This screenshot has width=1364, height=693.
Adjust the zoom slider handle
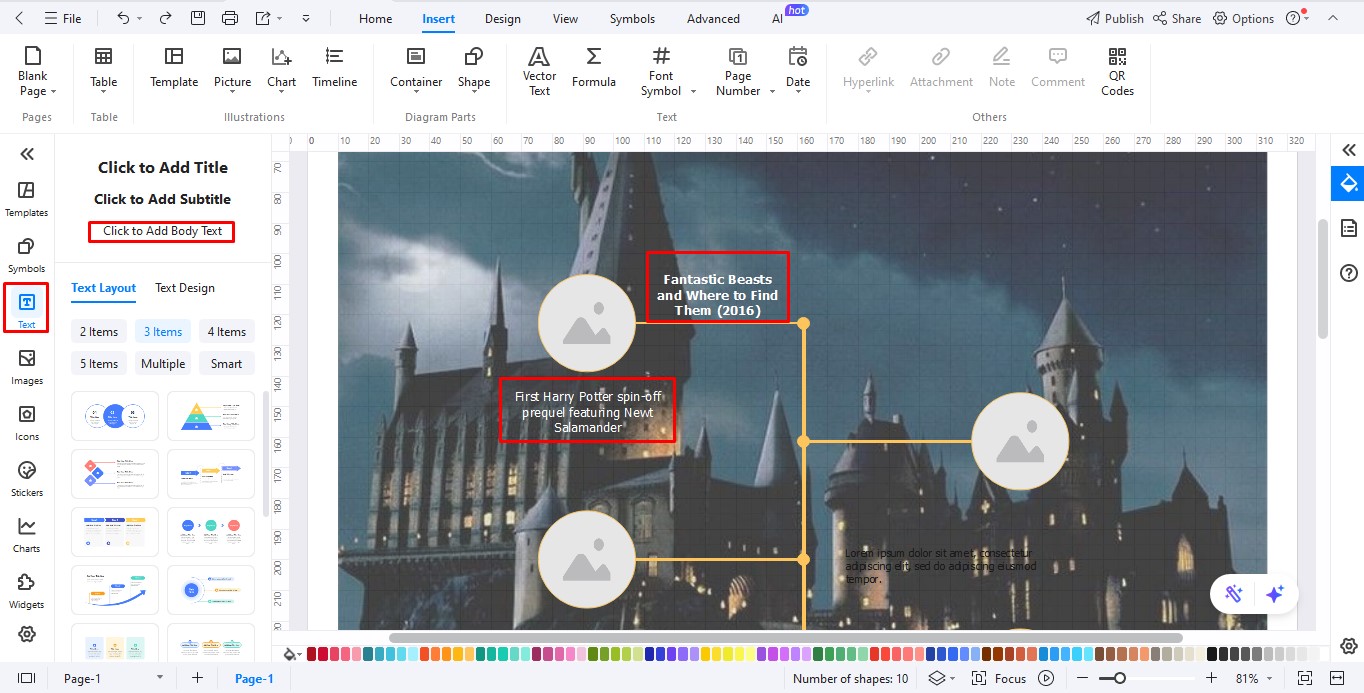(1120, 678)
